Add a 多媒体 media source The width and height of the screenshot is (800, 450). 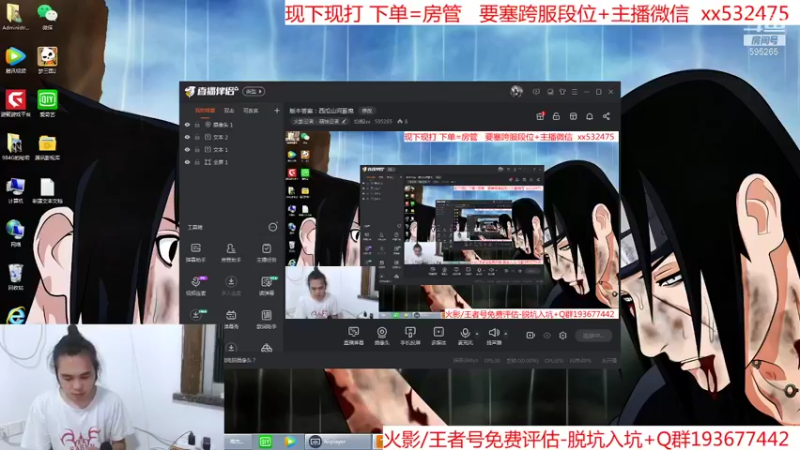(438, 336)
